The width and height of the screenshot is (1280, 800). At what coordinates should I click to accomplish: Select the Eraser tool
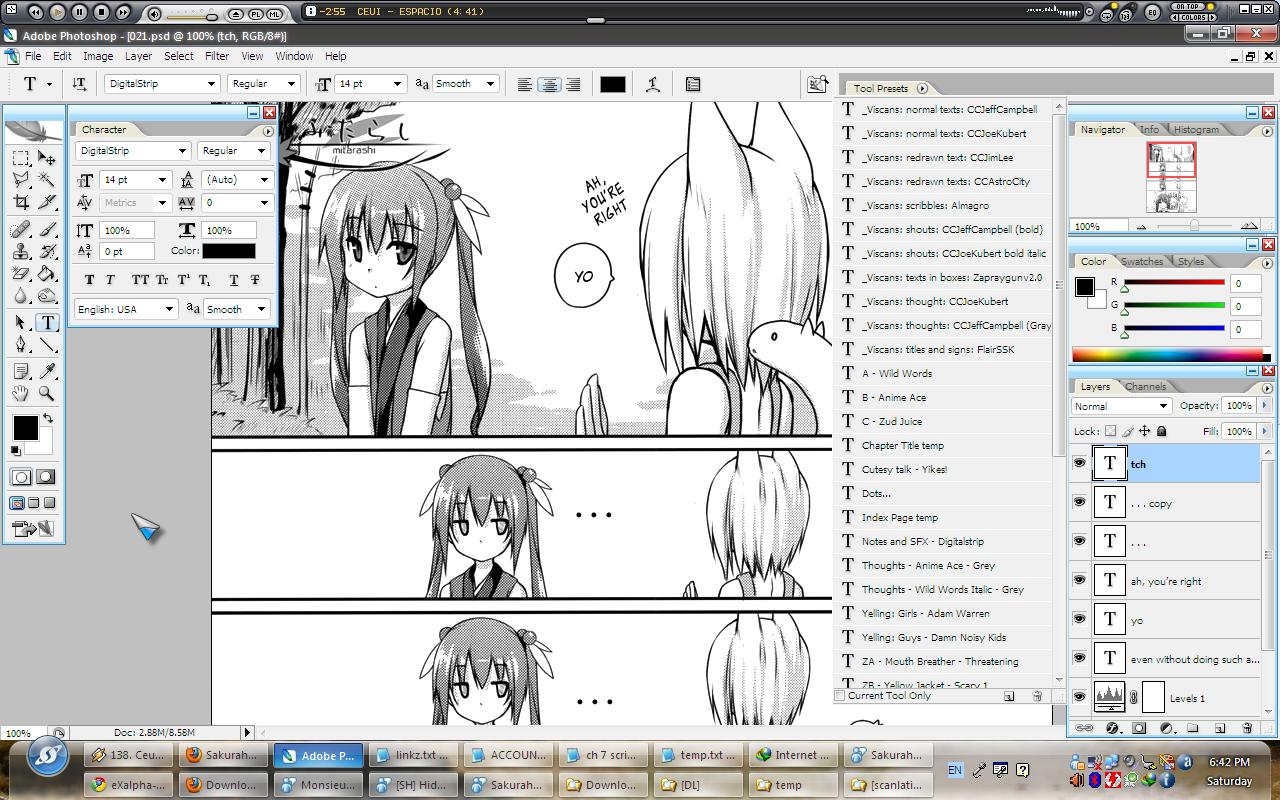click(21, 274)
